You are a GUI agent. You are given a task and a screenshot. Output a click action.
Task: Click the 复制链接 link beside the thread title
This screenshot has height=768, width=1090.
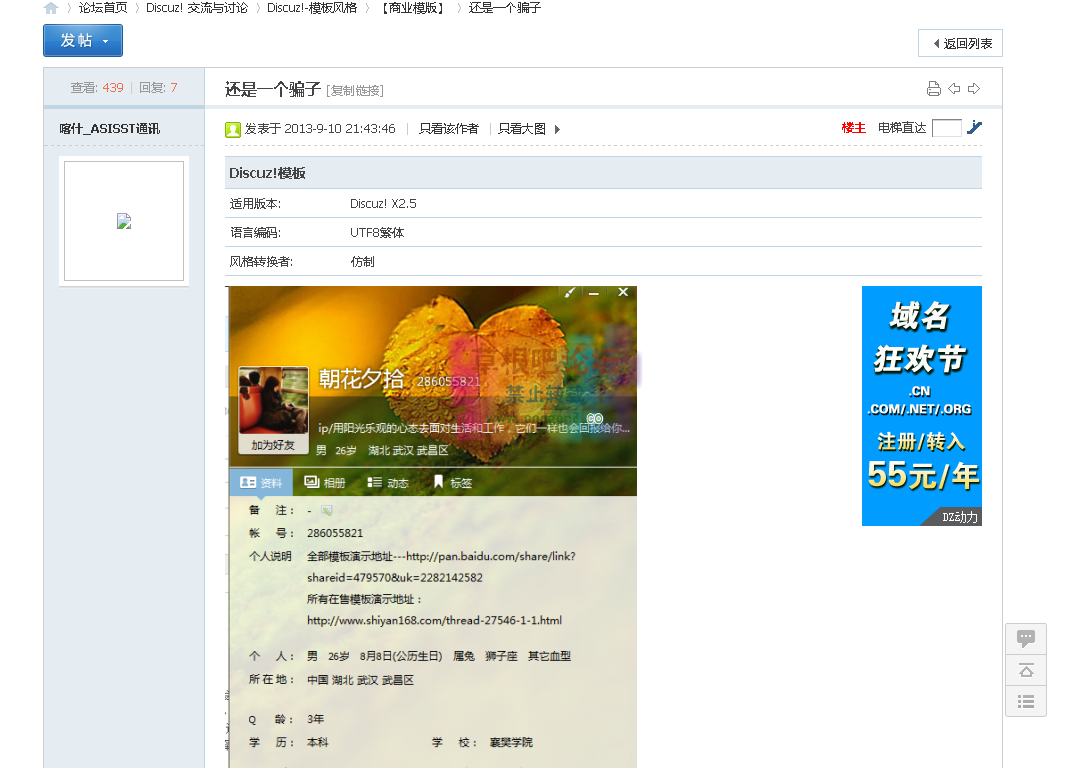pos(356,89)
